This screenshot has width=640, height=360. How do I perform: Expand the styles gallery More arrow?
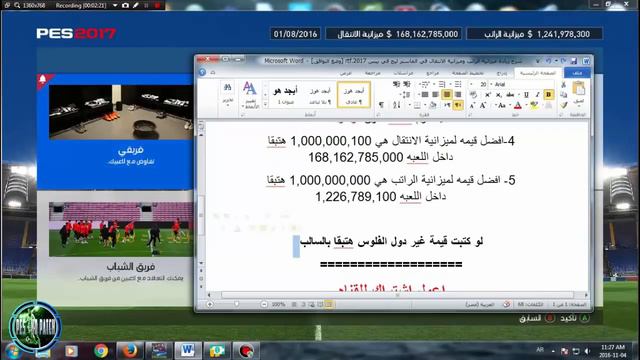click(265, 104)
